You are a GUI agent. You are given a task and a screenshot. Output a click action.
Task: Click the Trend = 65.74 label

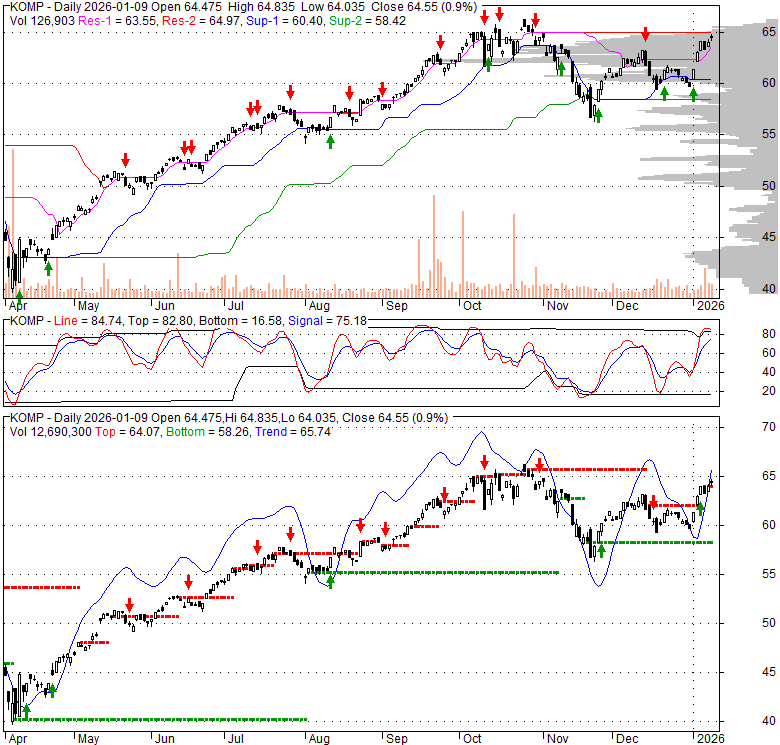click(x=293, y=432)
